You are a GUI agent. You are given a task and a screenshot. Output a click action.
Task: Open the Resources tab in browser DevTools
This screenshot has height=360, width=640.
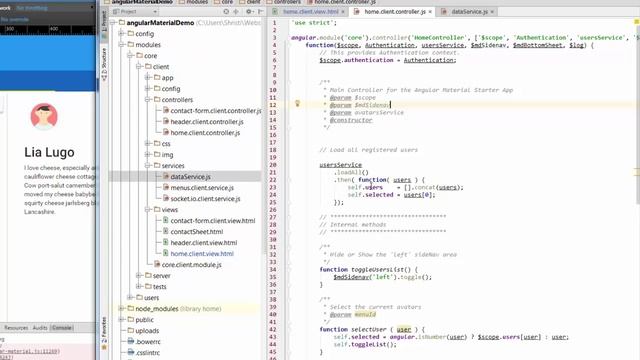click(x=16, y=328)
